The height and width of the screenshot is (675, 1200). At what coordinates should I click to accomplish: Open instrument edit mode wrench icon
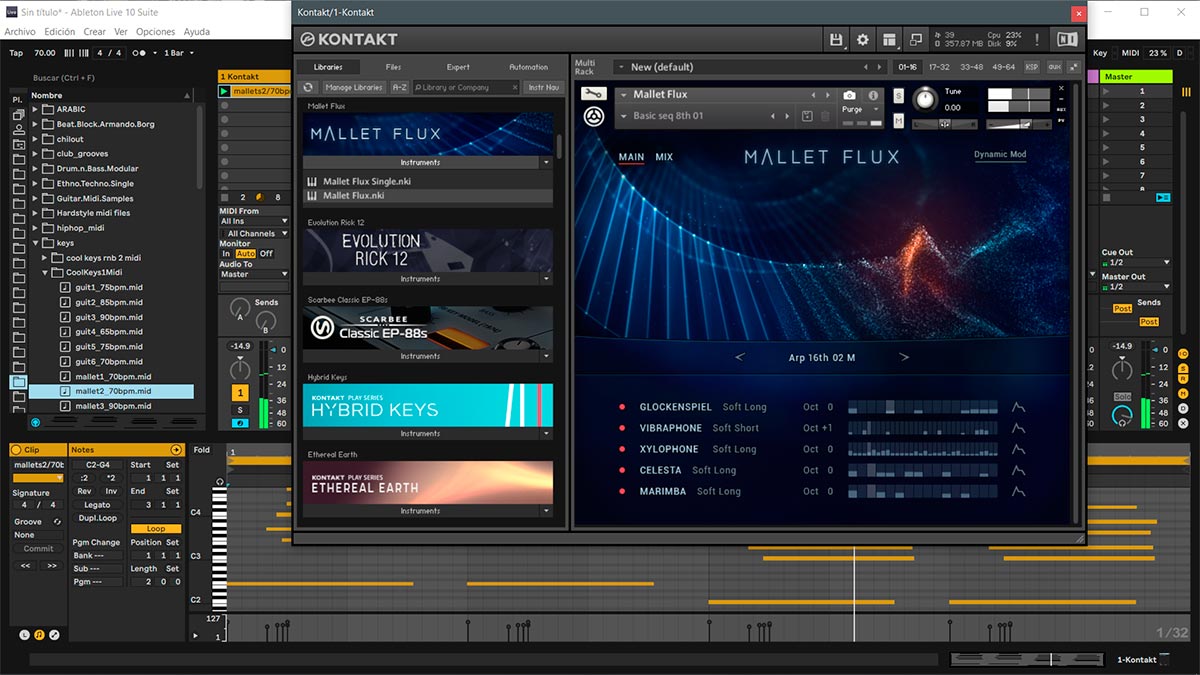(593, 94)
